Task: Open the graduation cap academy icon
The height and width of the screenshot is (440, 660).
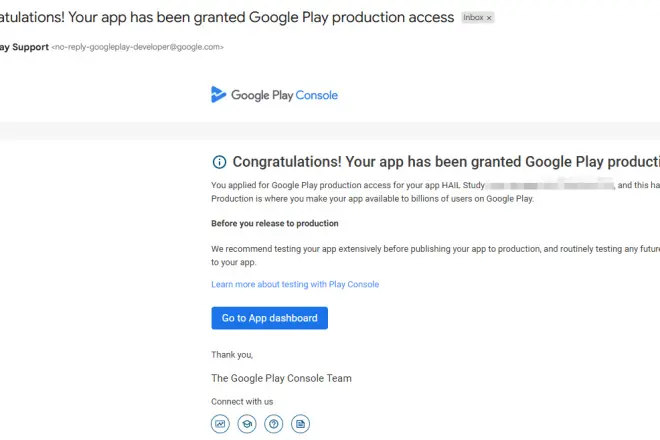Action: tap(247, 424)
